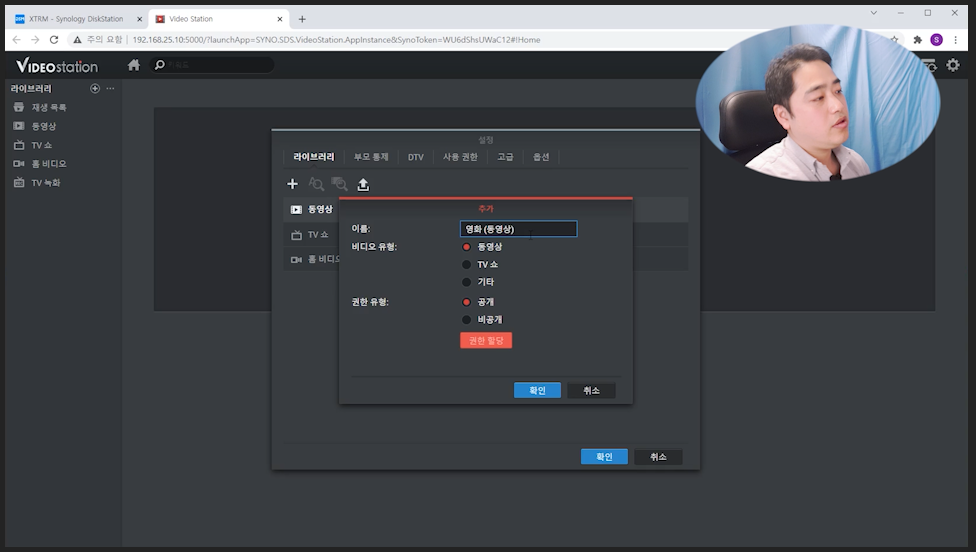Open 홈 비디오 library in the sidebar
976x552 pixels.
(x=49, y=164)
